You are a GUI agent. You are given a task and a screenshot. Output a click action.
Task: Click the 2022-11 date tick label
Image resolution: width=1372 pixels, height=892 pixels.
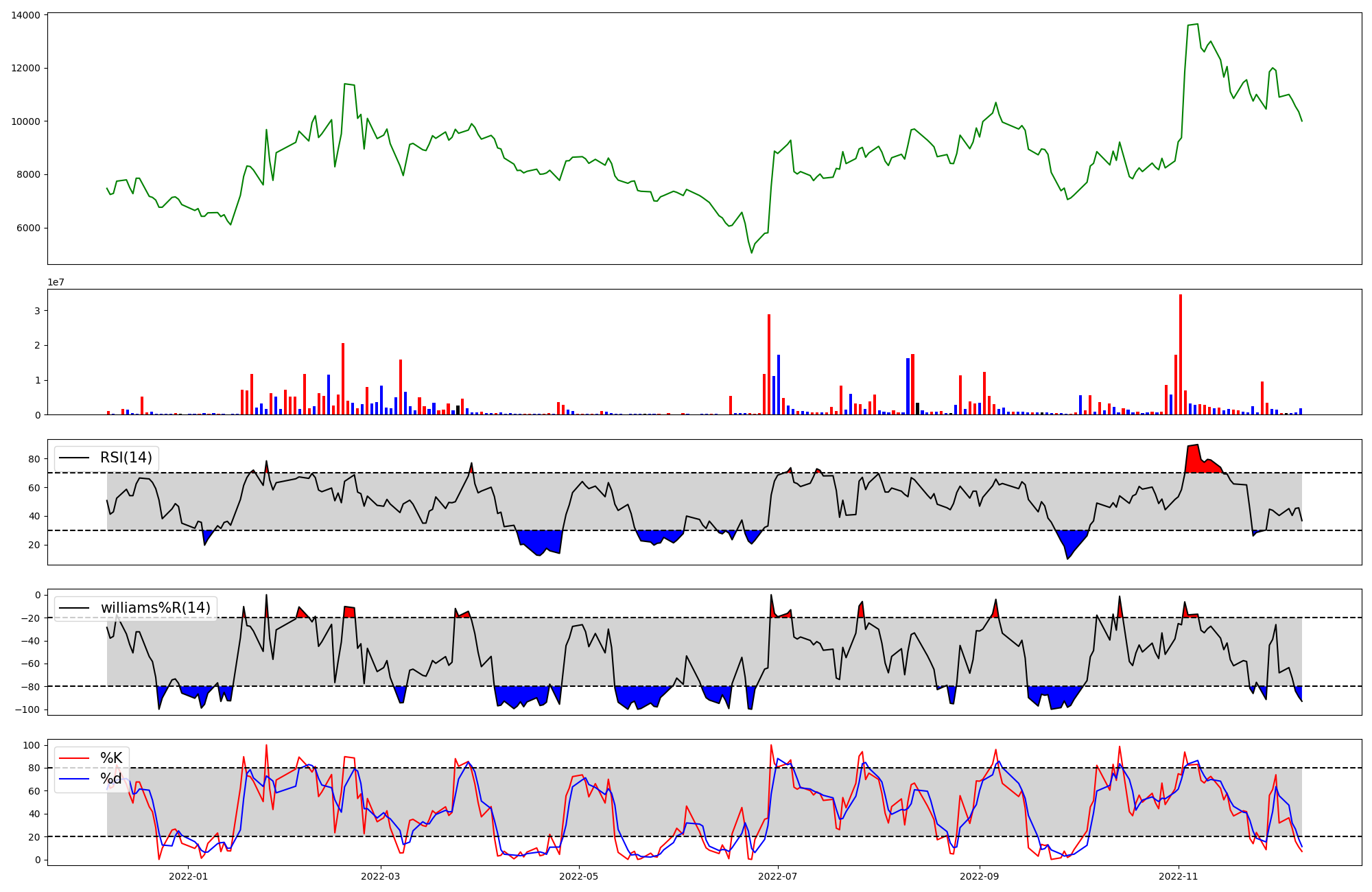coord(1179,876)
